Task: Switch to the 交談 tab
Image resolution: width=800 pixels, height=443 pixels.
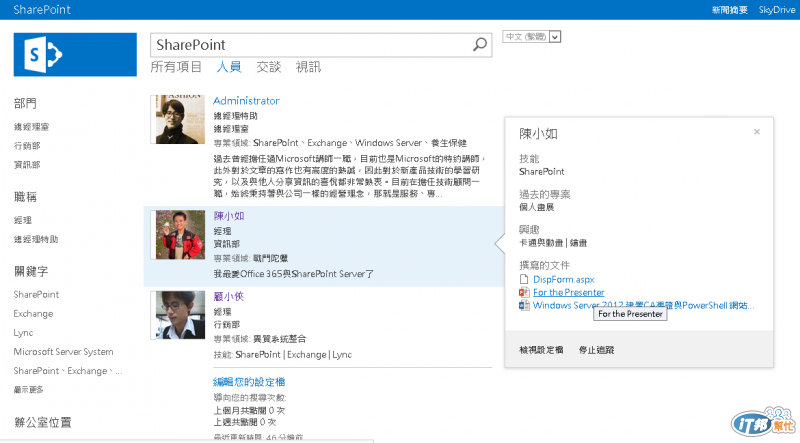Action: pyautogui.click(x=268, y=67)
